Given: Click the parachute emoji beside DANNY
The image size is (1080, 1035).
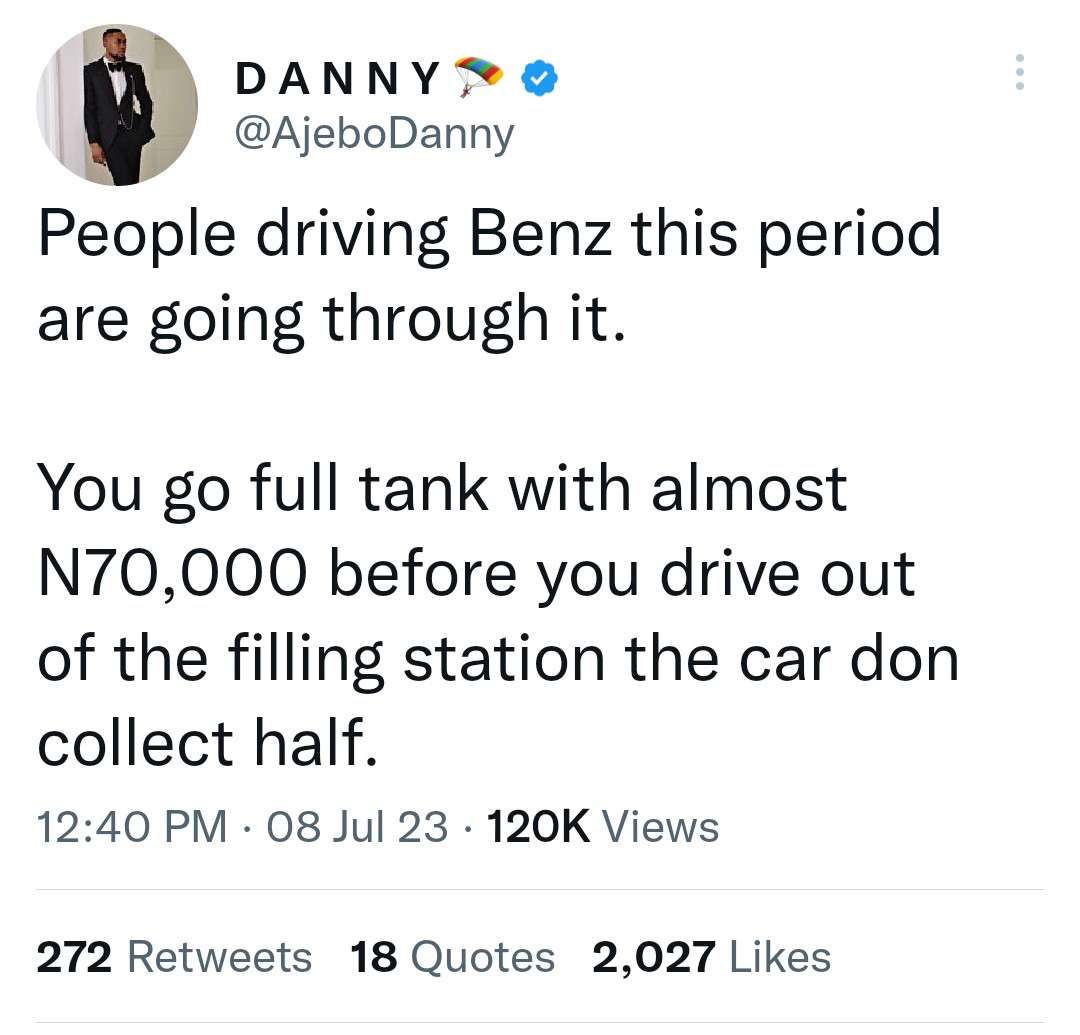Looking at the screenshot, I should tap(479, 77).
